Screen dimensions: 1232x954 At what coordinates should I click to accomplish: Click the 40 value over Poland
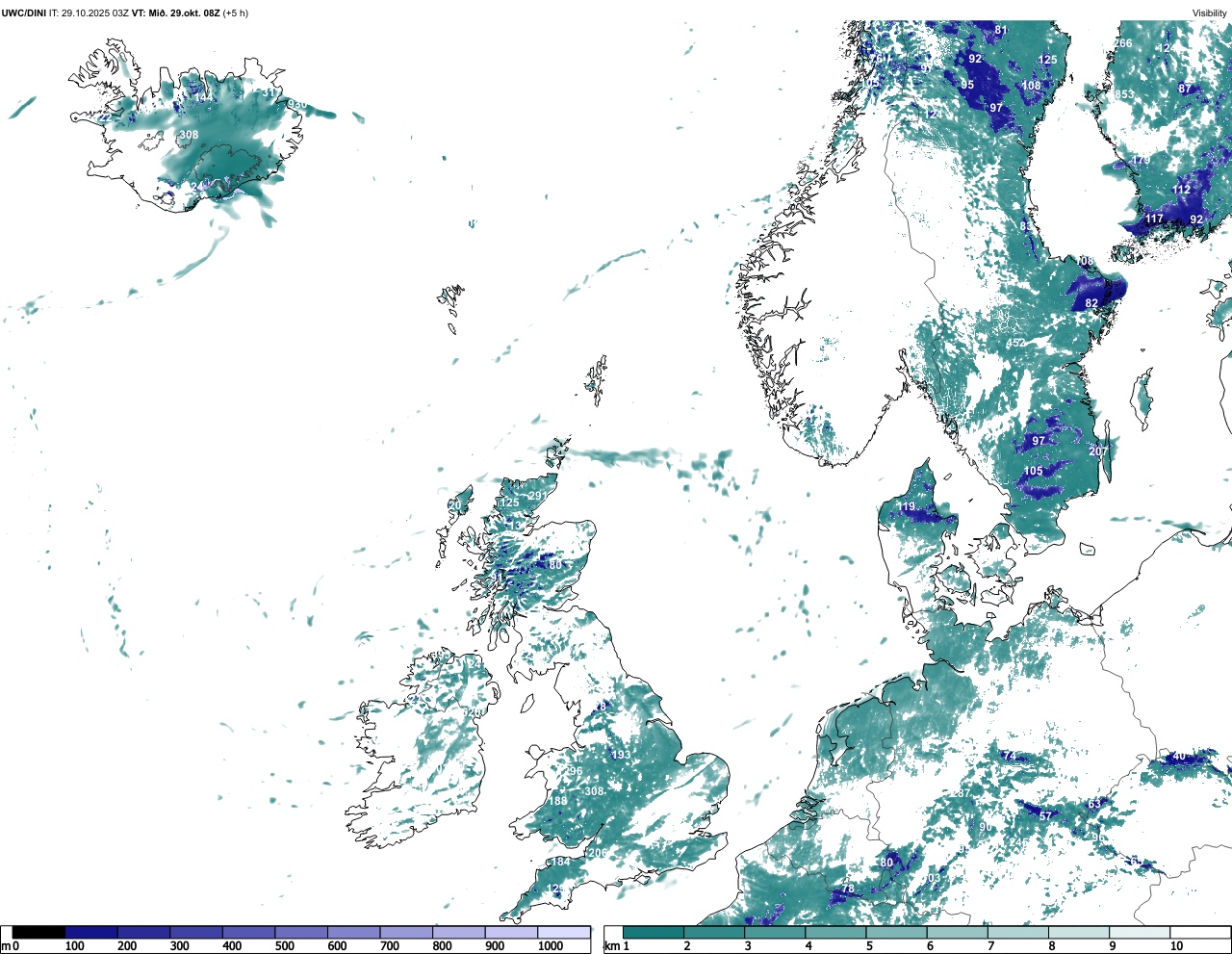[x=1180, y=756]
